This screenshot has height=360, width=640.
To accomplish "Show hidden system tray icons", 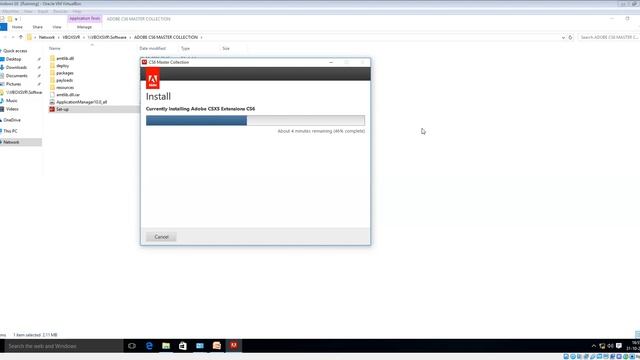I will (594, 346).
